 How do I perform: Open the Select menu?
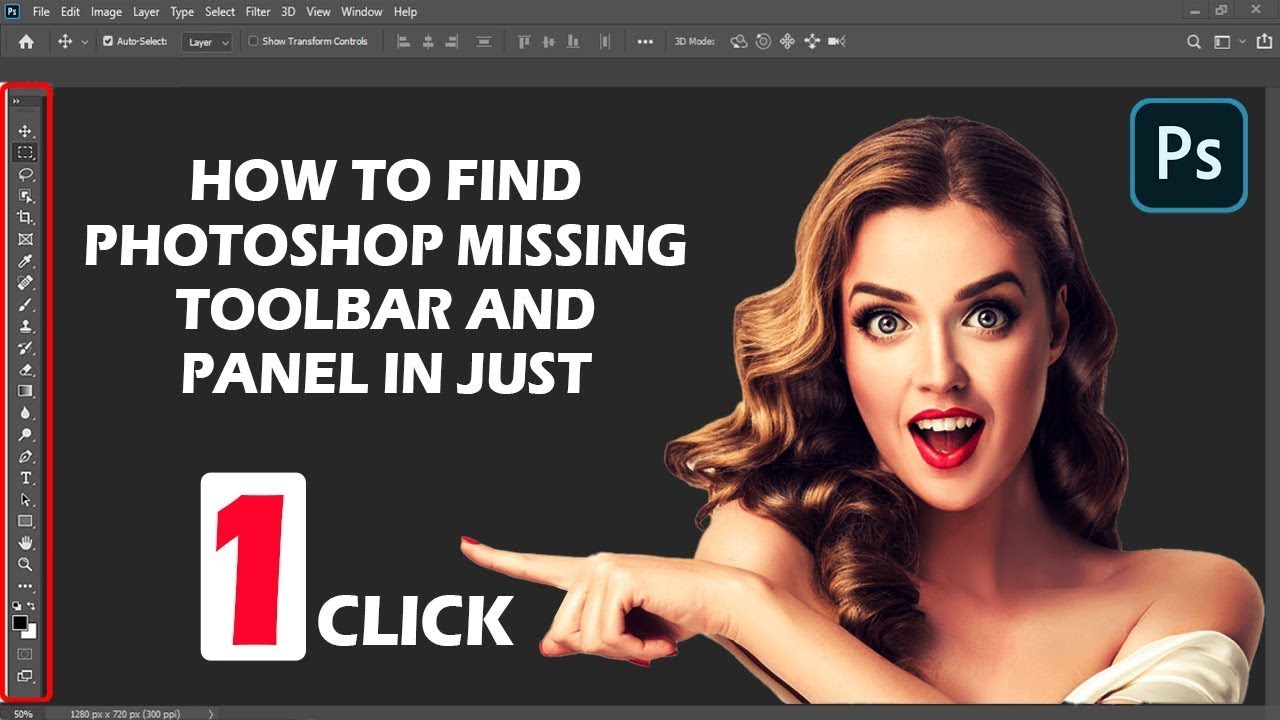220,12
